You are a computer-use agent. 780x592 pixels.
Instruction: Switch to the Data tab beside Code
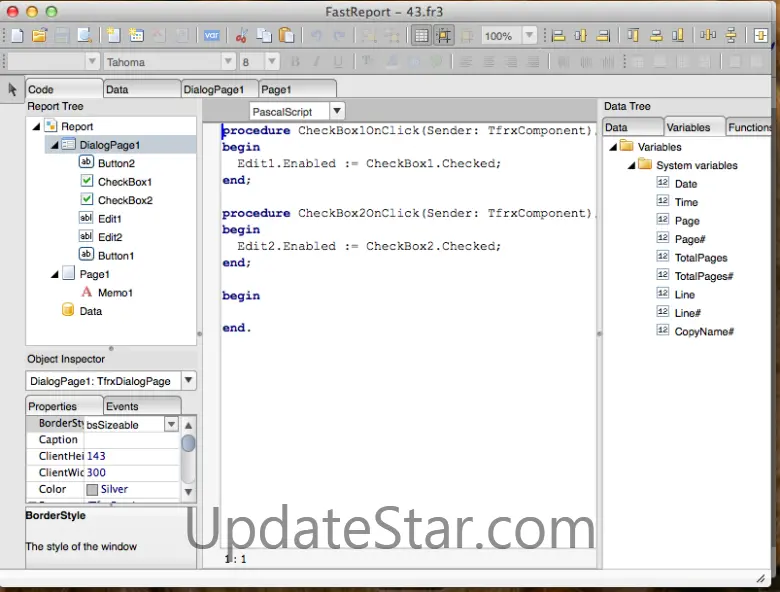coord(142,90)
